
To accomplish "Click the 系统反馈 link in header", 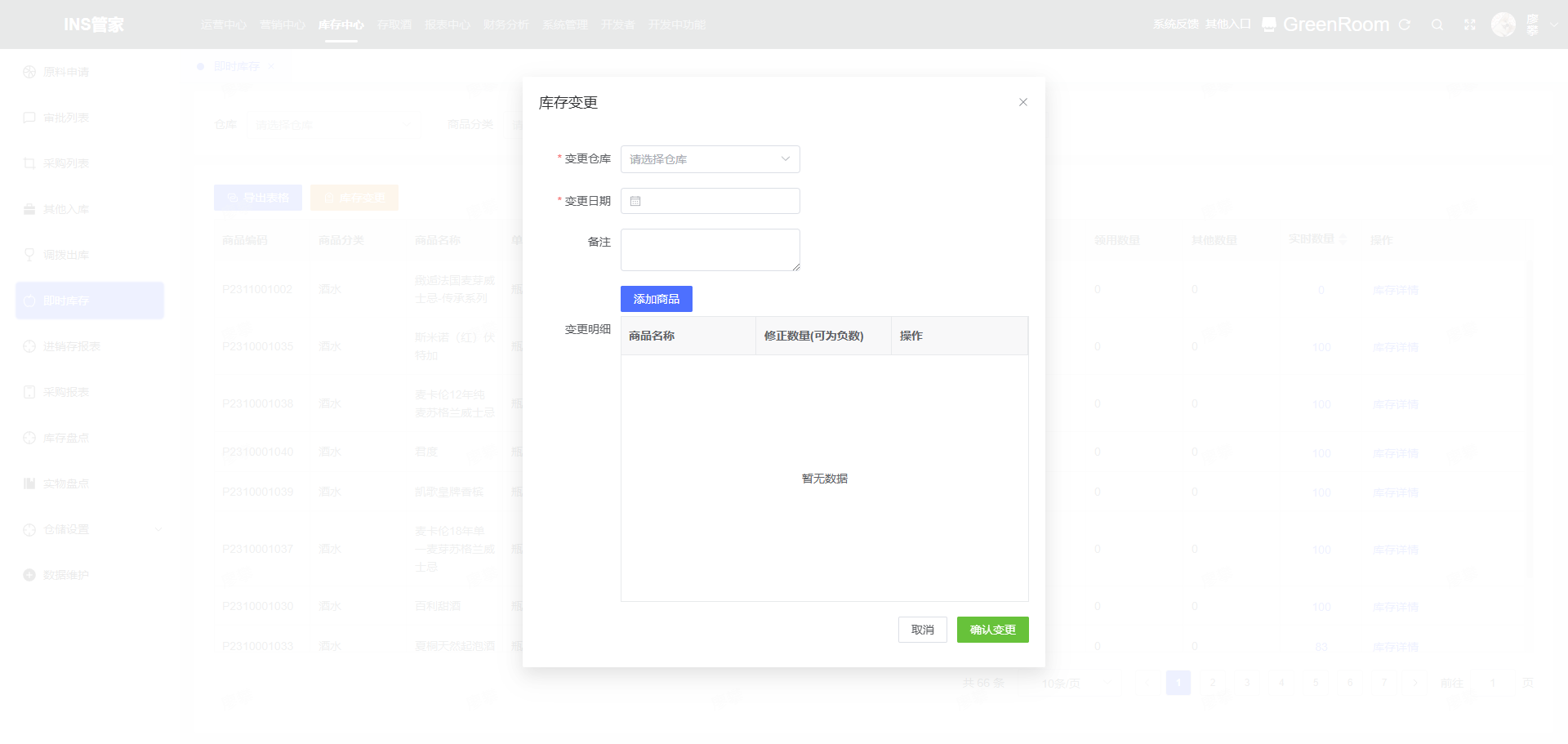I will tap(1175, 24).
